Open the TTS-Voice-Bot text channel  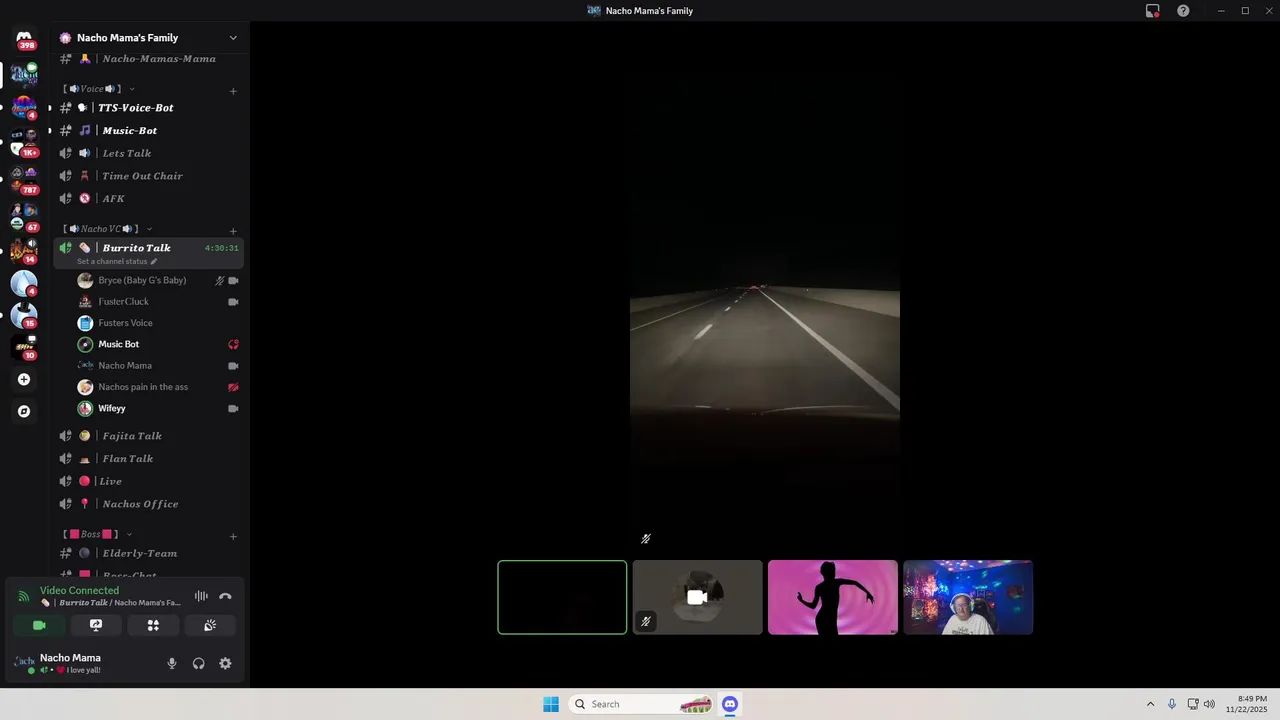point(149,108)
